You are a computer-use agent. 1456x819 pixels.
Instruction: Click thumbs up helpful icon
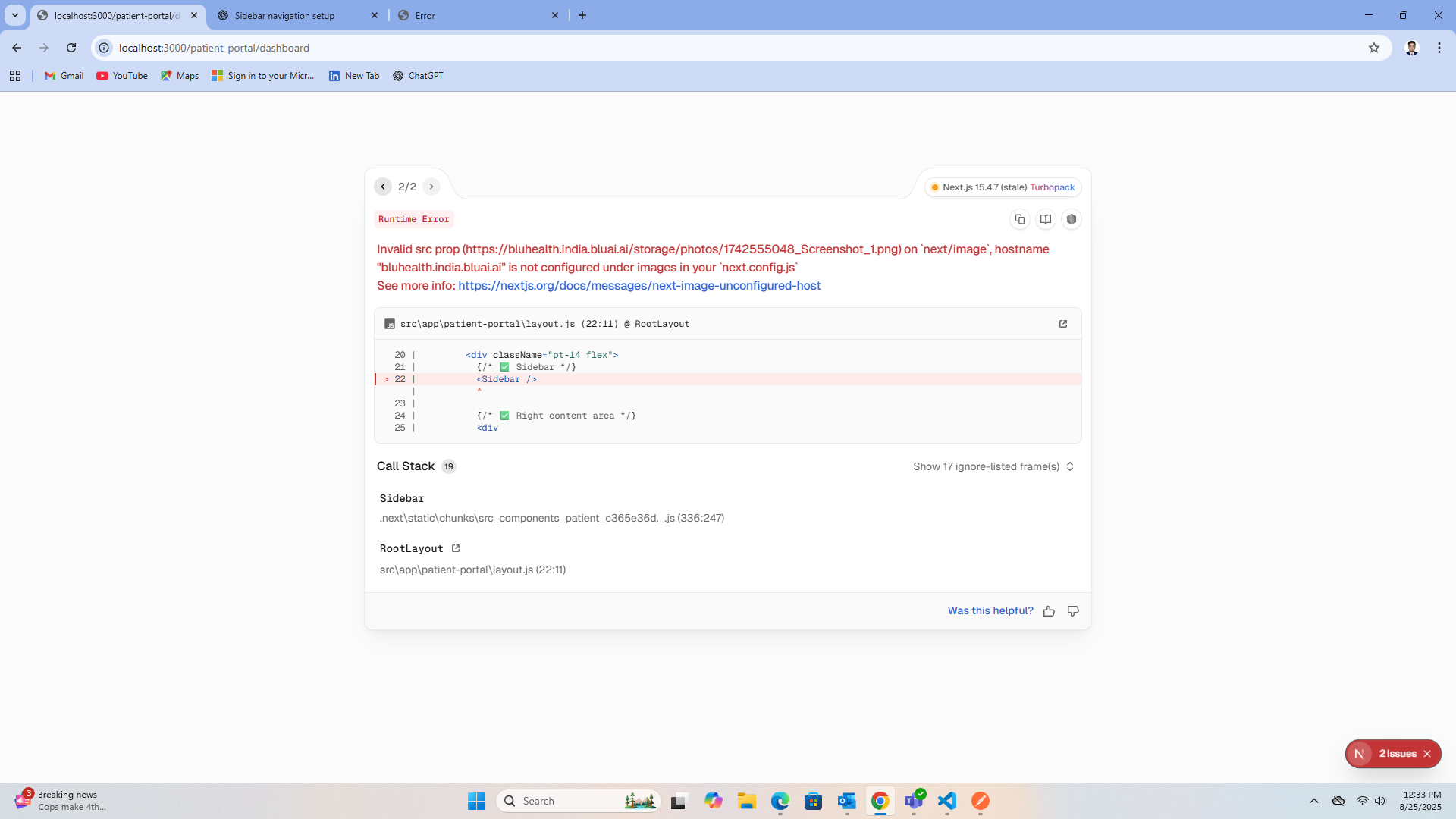[x=1049, y=611]
